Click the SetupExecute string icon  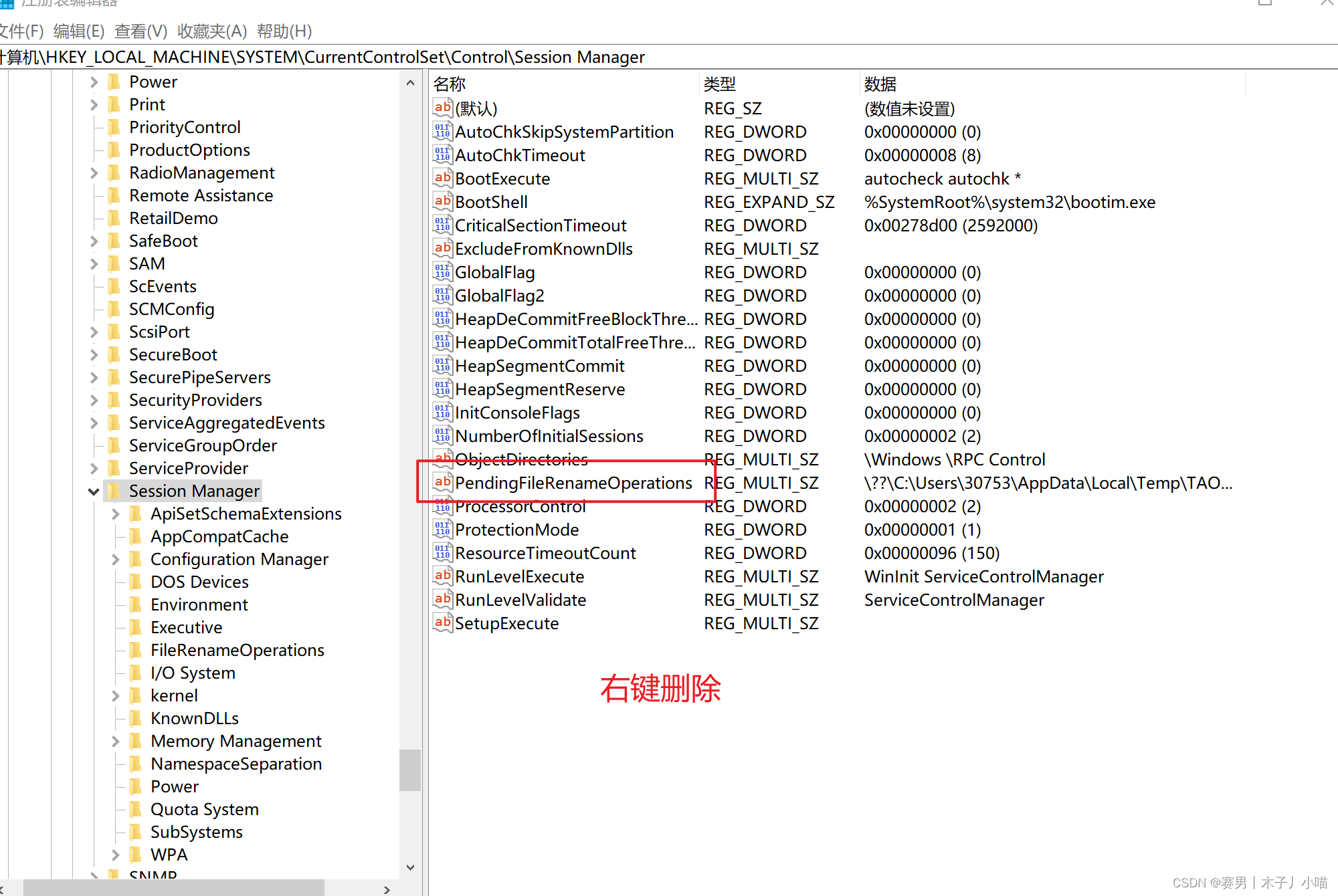(x=442, y=623)
